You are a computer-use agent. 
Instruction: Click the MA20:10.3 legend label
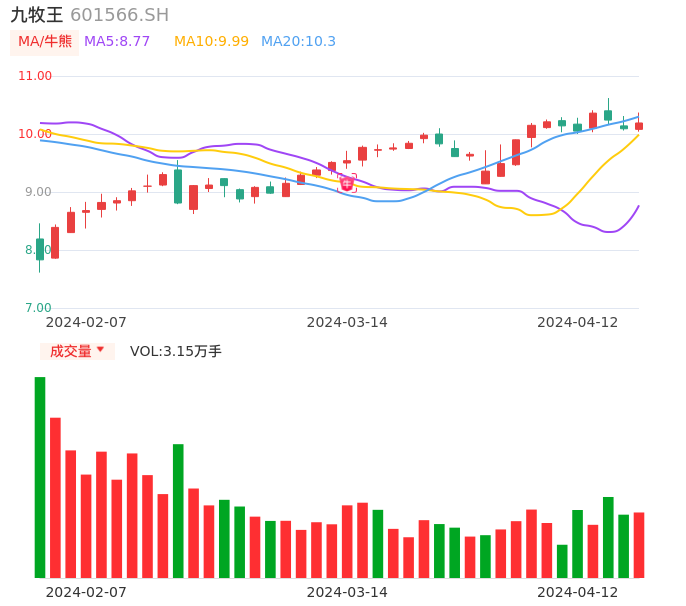coord(298,42)
